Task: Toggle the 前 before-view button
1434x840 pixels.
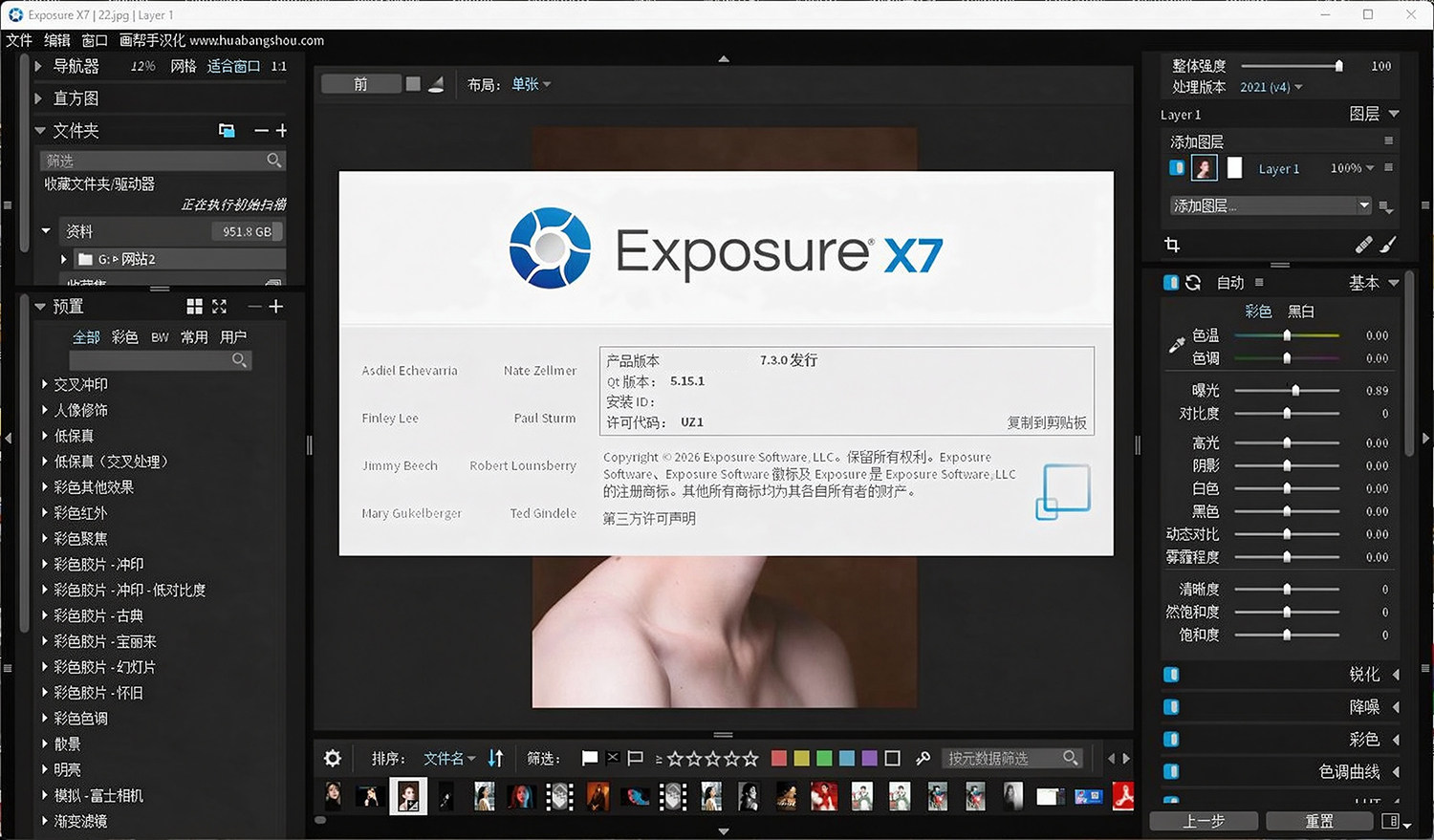Action: (360, 84)
